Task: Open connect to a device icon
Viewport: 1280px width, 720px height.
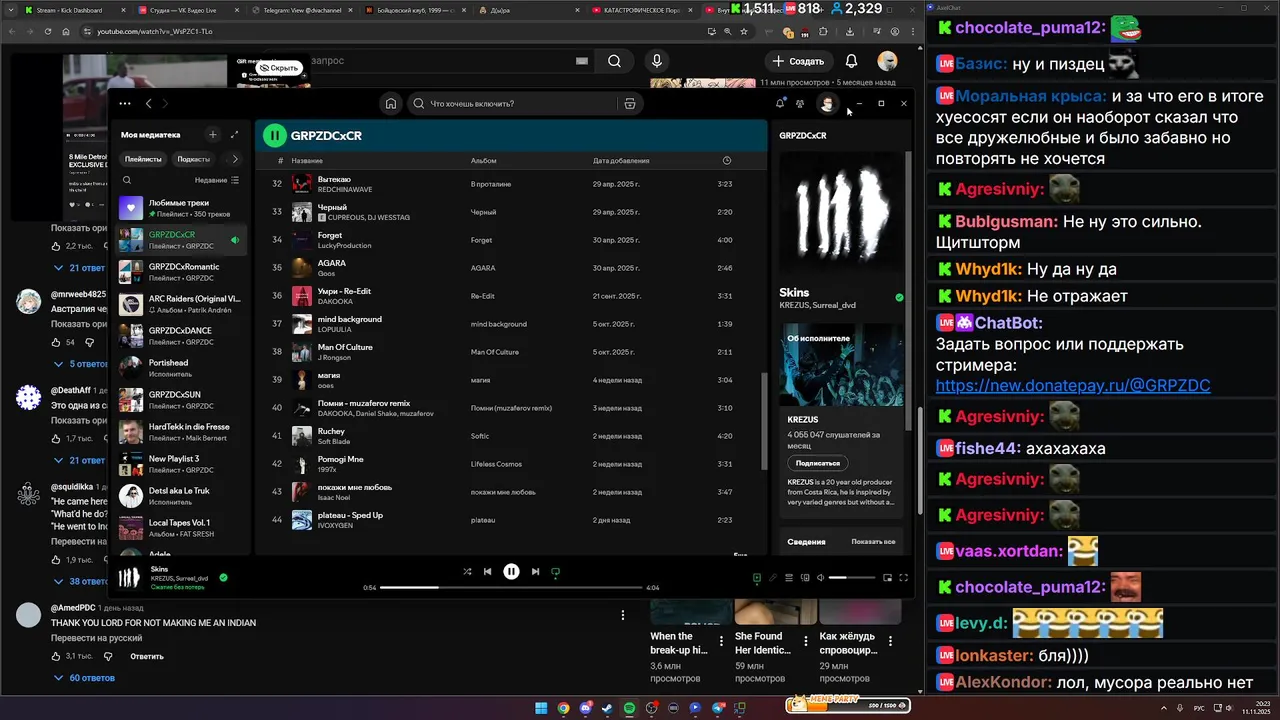Action: click(805, 577)
